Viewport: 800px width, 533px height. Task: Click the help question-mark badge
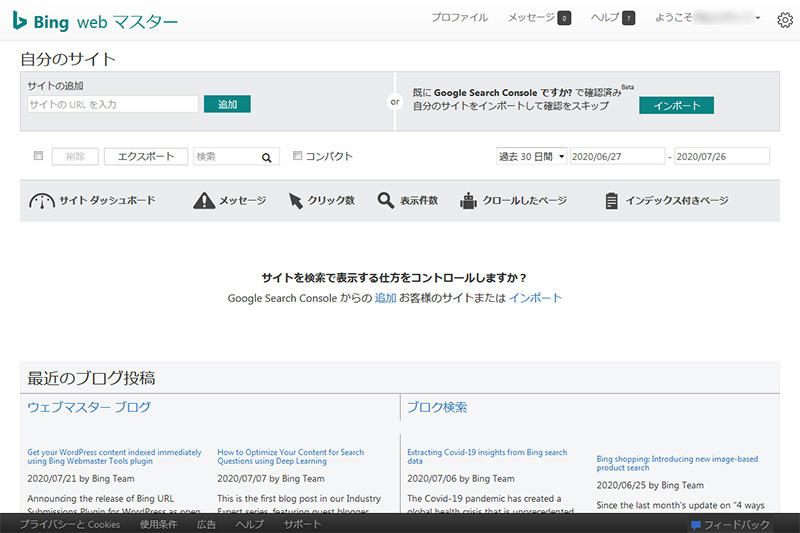pos(629,18)
